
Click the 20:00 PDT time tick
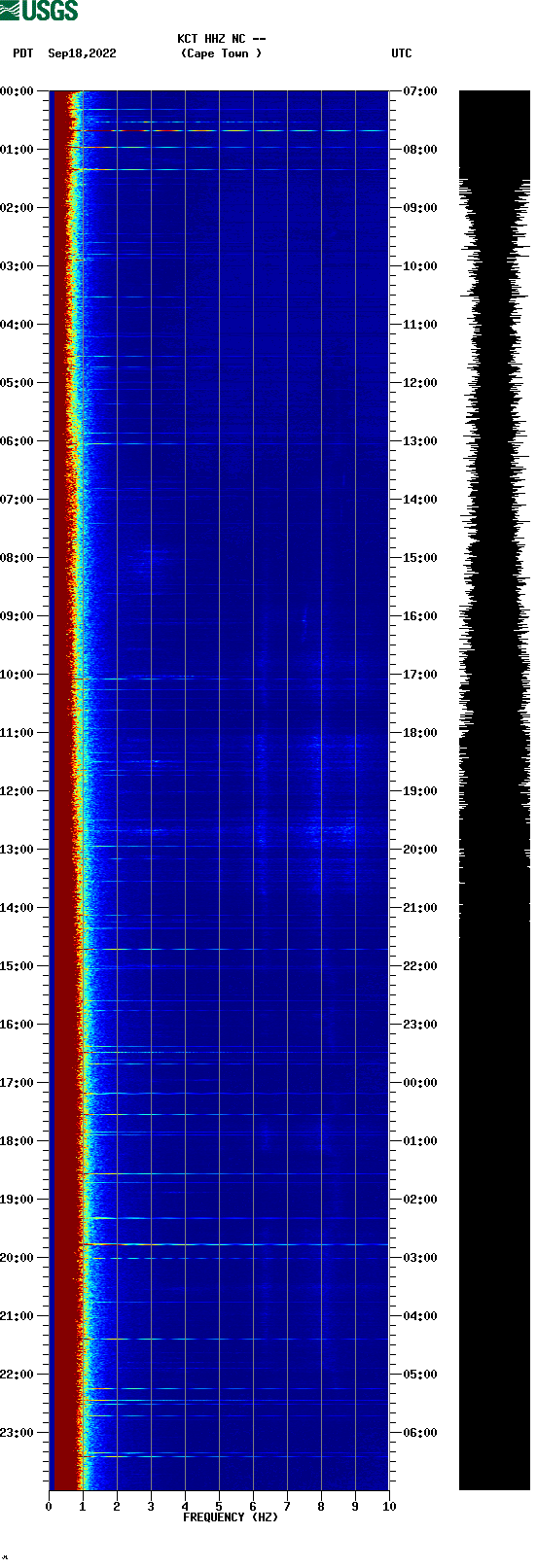17,1258
